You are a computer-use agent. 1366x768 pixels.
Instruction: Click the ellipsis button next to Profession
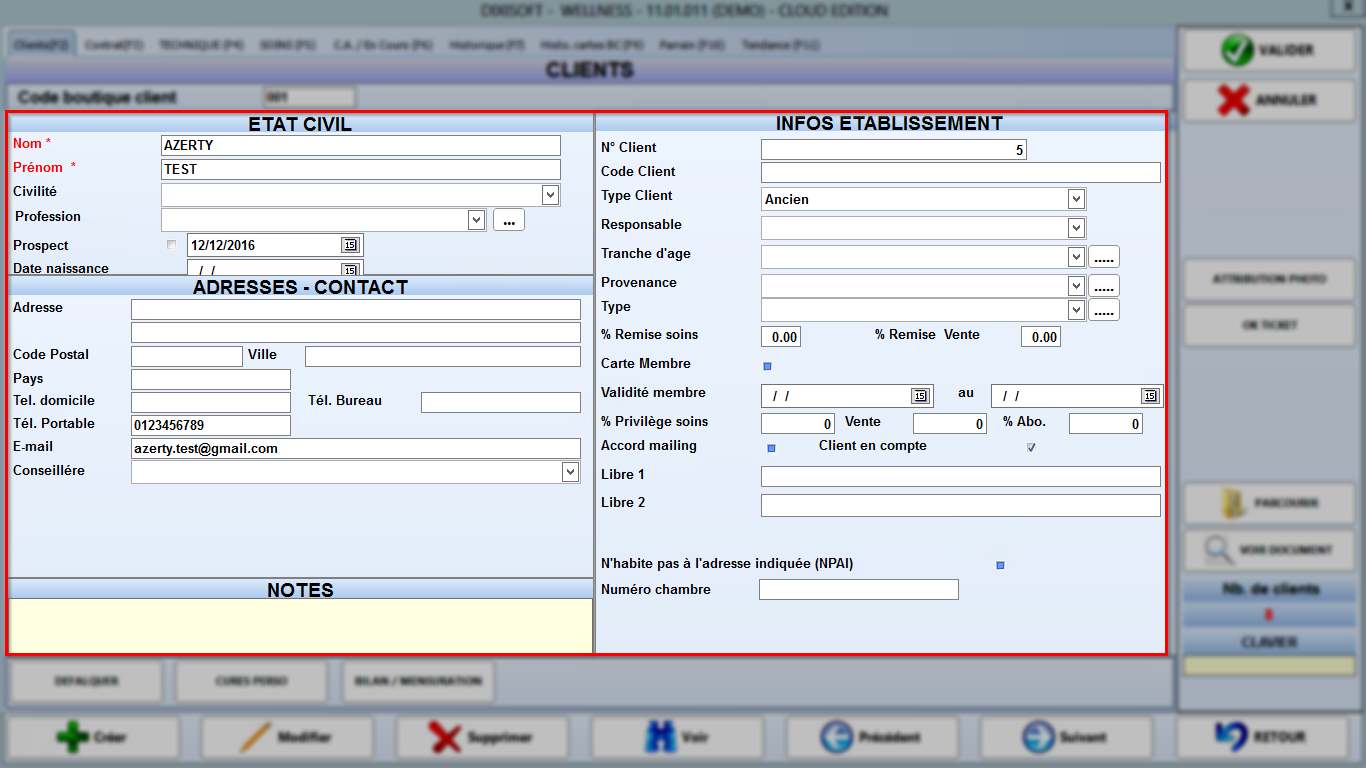click(x=508, y=219)
